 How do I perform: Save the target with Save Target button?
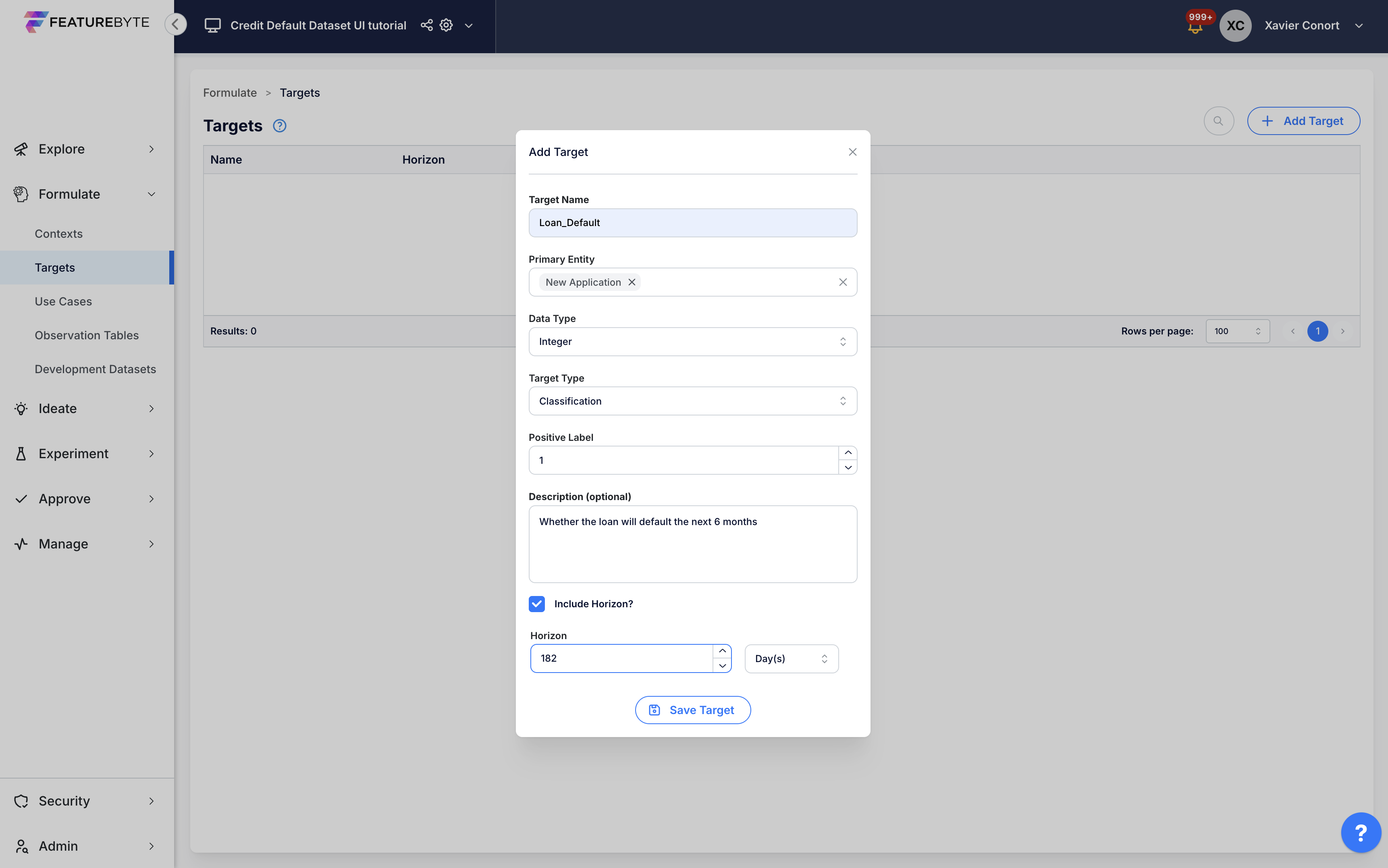(x=692, y=710)
